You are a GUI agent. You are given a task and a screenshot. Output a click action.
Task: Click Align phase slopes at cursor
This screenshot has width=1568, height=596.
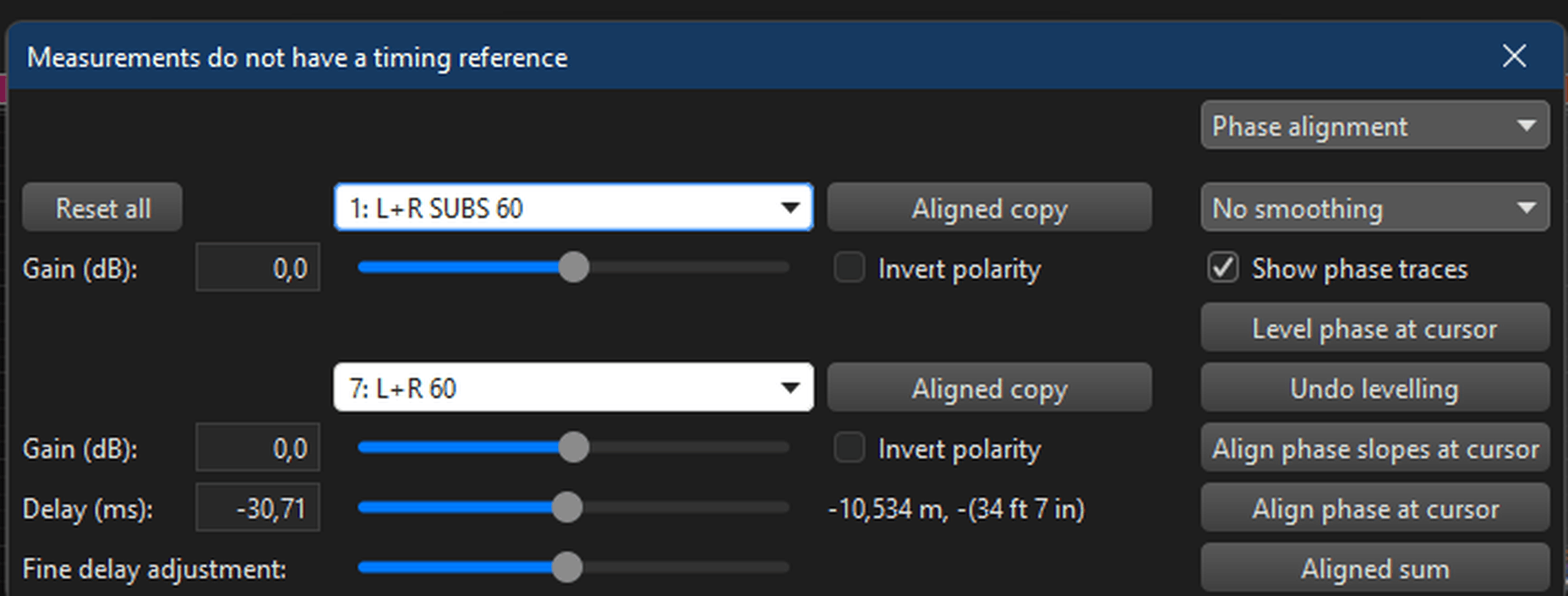[1374, 448]
